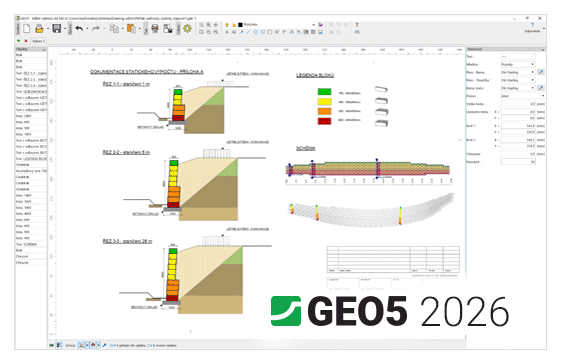Viewport: 561px width, 362px height.
Task: Click the 'SCHÉMA' heading on drawing
Action: click(306, 148)
